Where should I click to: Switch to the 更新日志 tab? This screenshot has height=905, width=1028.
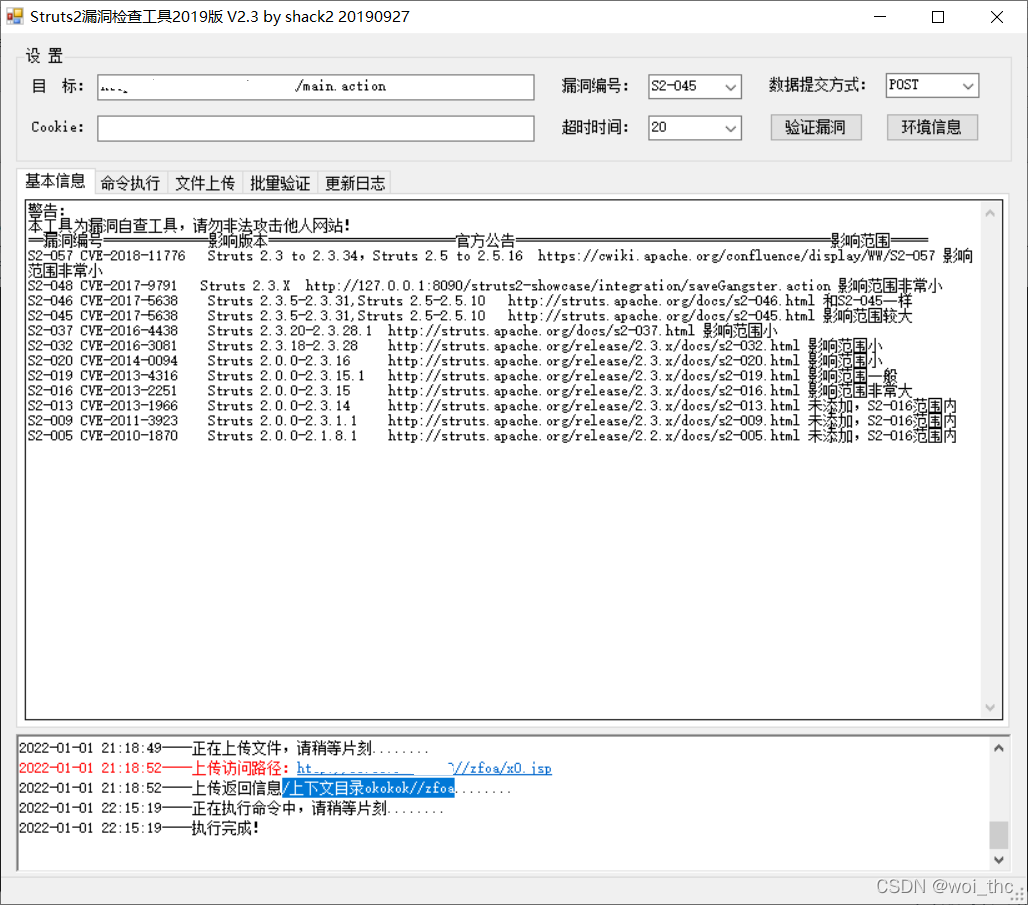coord(355,183)
